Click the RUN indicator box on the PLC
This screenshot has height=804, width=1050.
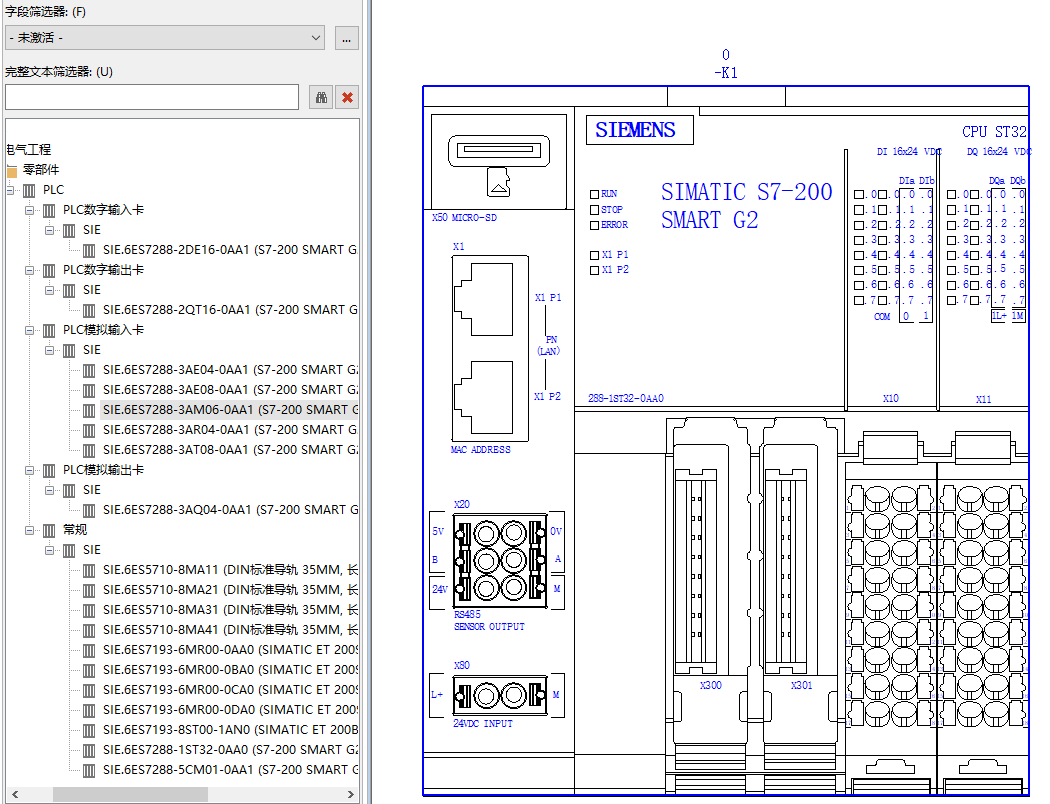tap(594, 194)
